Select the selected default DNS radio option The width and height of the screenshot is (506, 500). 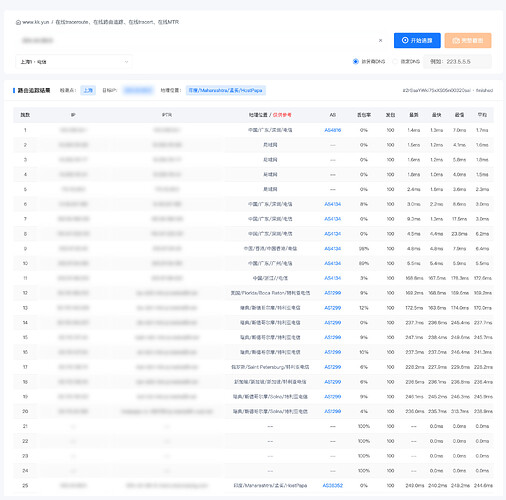pos(356,61)
